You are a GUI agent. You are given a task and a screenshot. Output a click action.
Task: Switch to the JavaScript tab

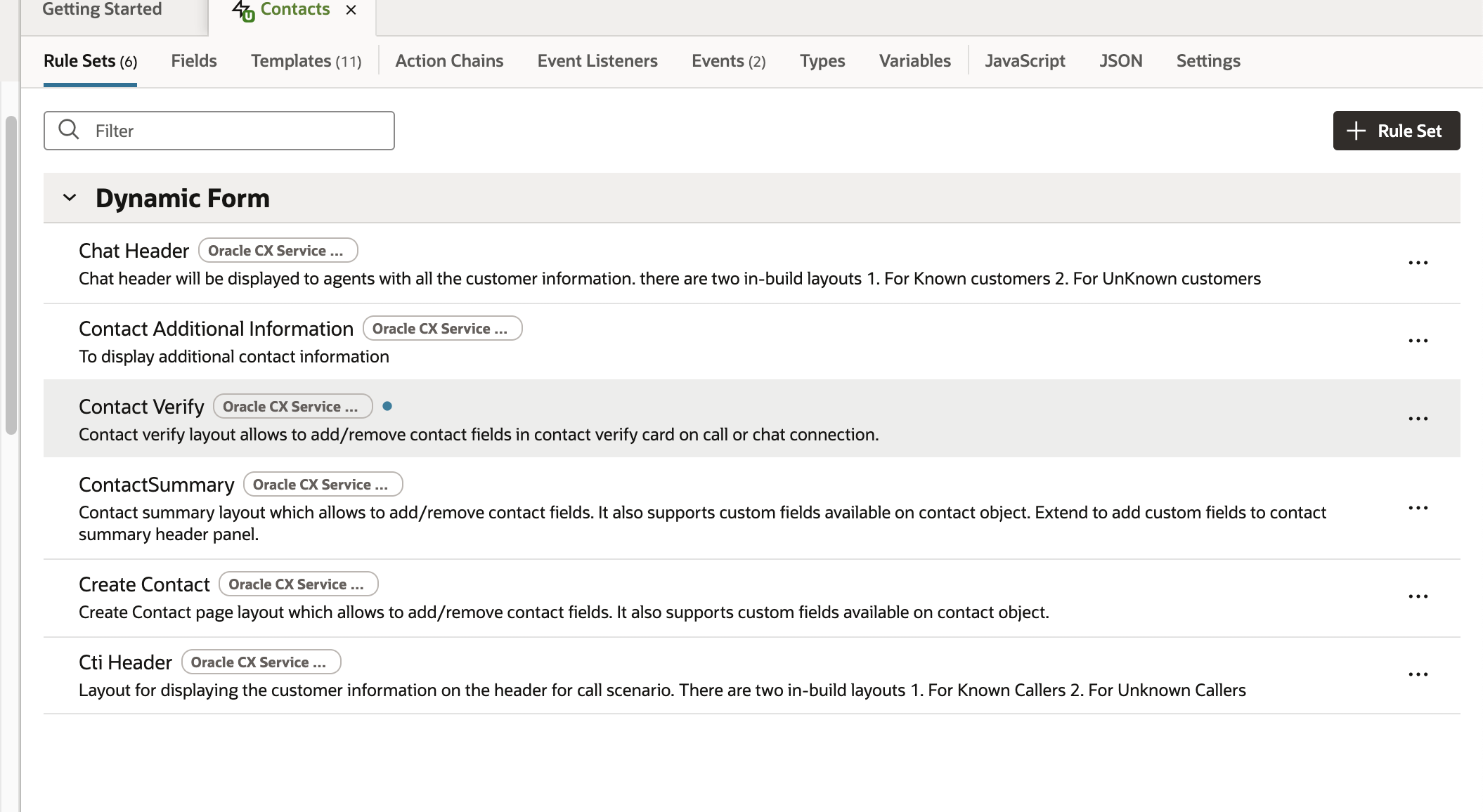[x=1024, y=61]
